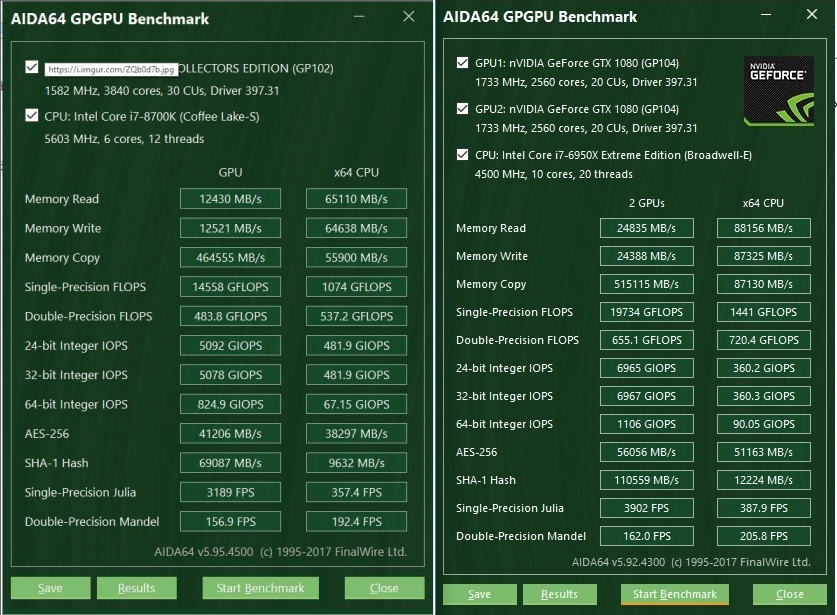Viewport: 837px width, 615px height.
Task: Click the 6965 GIOPS result
Action: coord(646,368)
